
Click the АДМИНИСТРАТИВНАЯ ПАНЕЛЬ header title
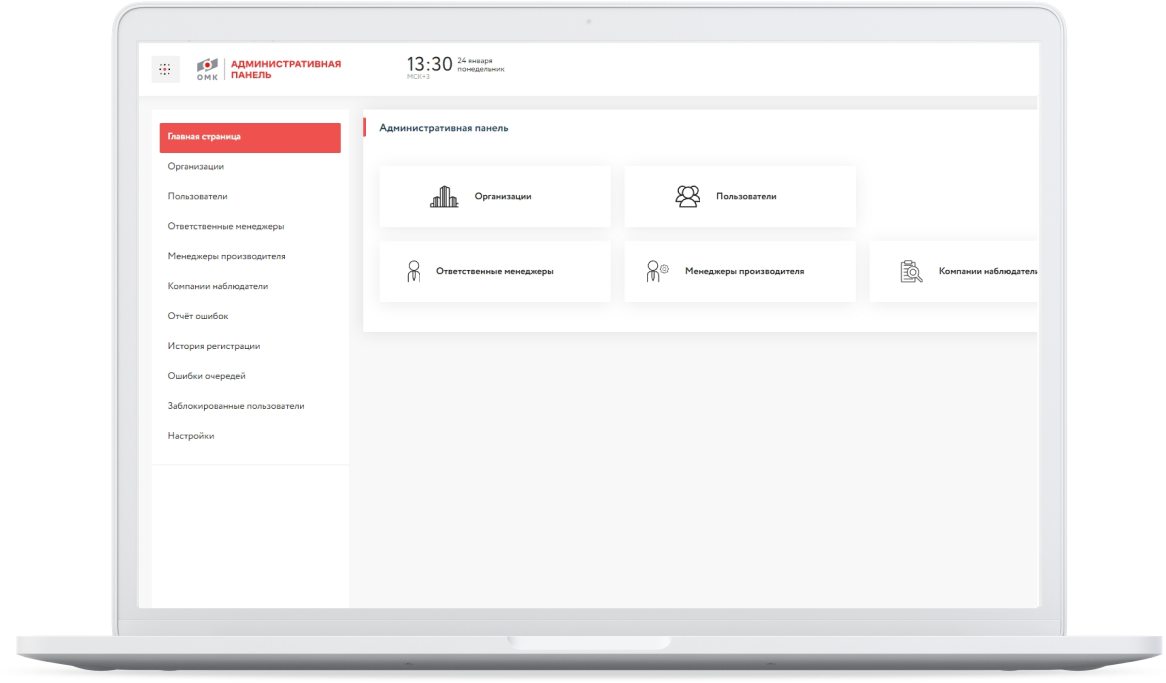click(x=286, y=69)
